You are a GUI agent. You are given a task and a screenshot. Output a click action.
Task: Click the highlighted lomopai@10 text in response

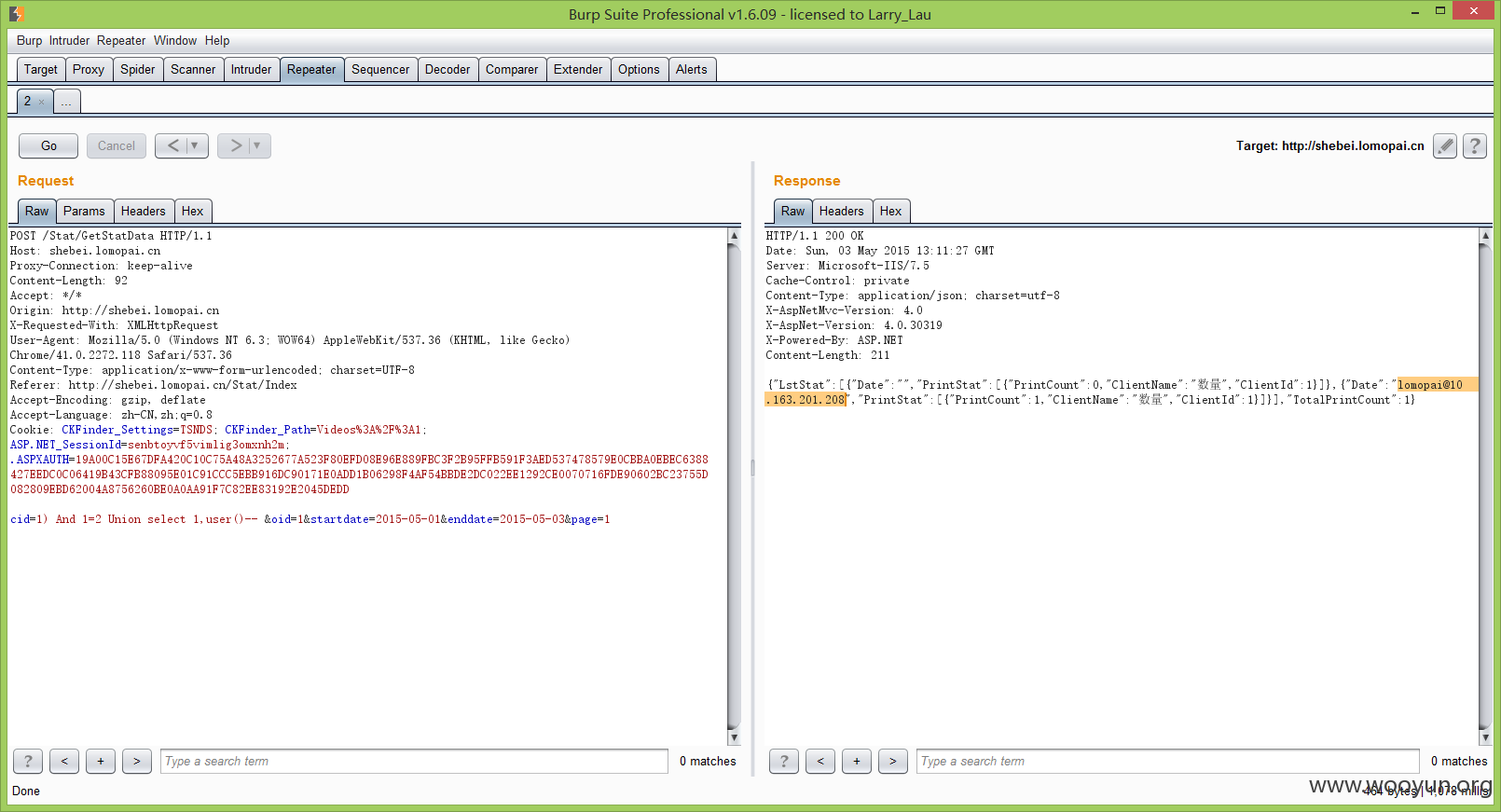(x=1430, y=385)
